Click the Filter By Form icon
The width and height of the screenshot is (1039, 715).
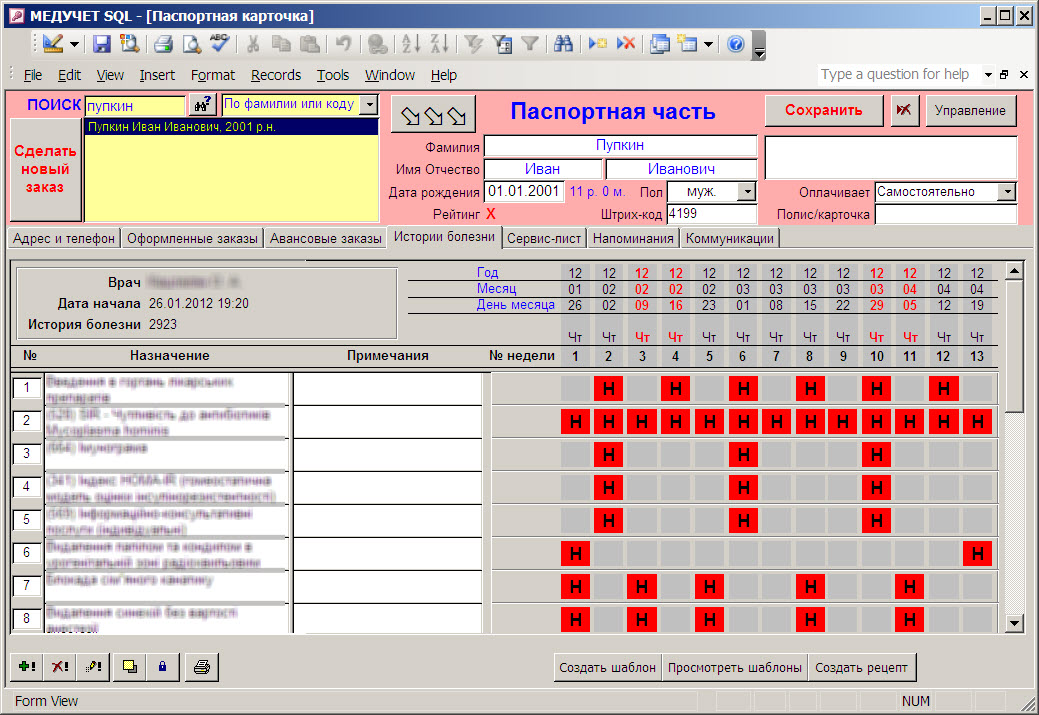[x=502, y=44]
